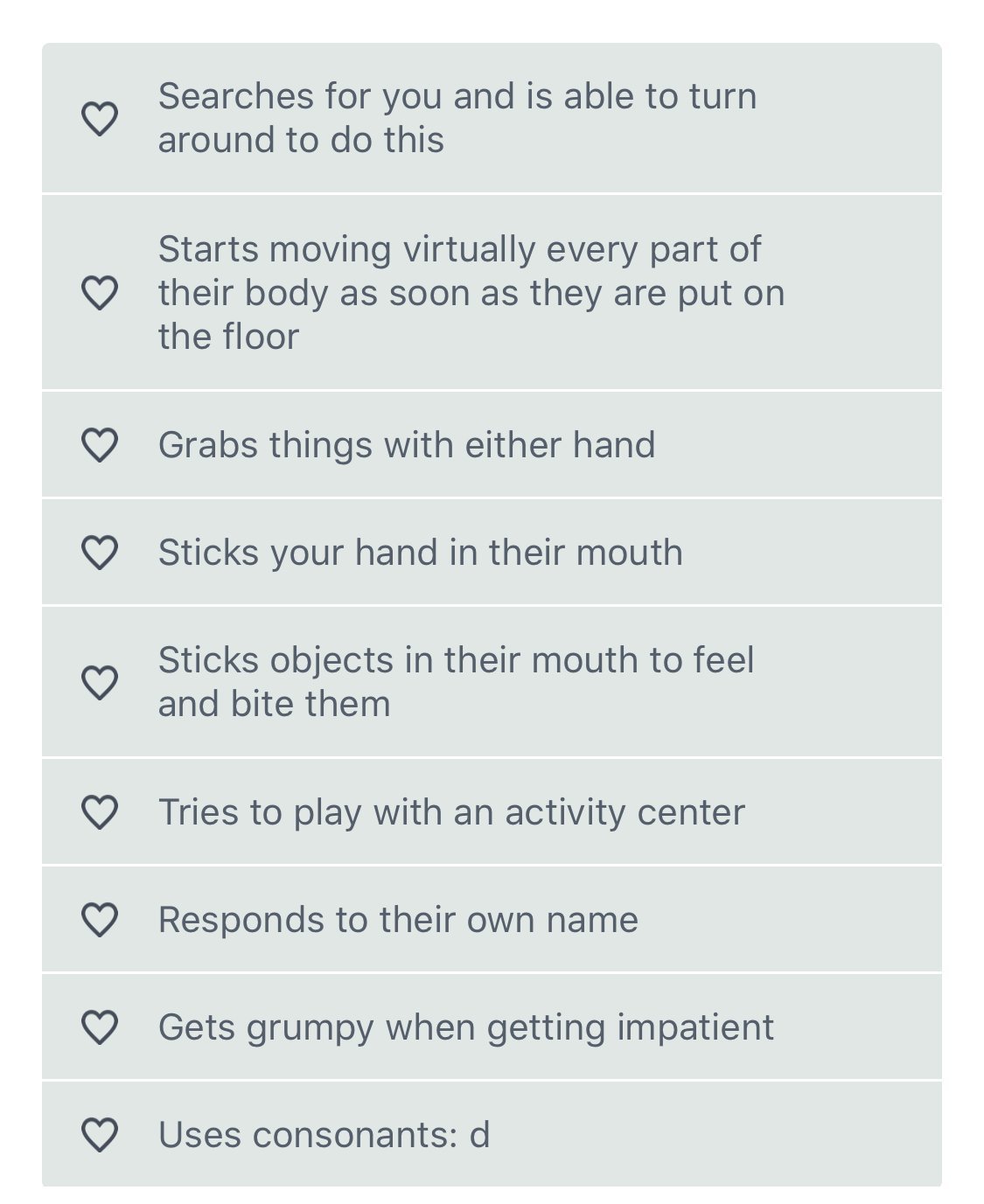Viewport: 984px width, 1204px height.
Task: Tap 'Sticks objects in their mouth to feel' text
Action: pyautogui.click(x=456, y=660)
